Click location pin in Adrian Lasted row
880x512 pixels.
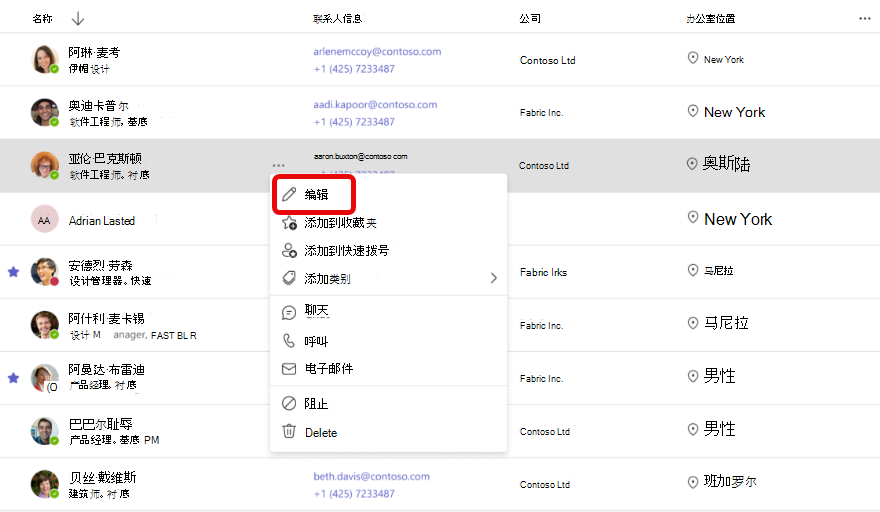click(x=693, y=217)
